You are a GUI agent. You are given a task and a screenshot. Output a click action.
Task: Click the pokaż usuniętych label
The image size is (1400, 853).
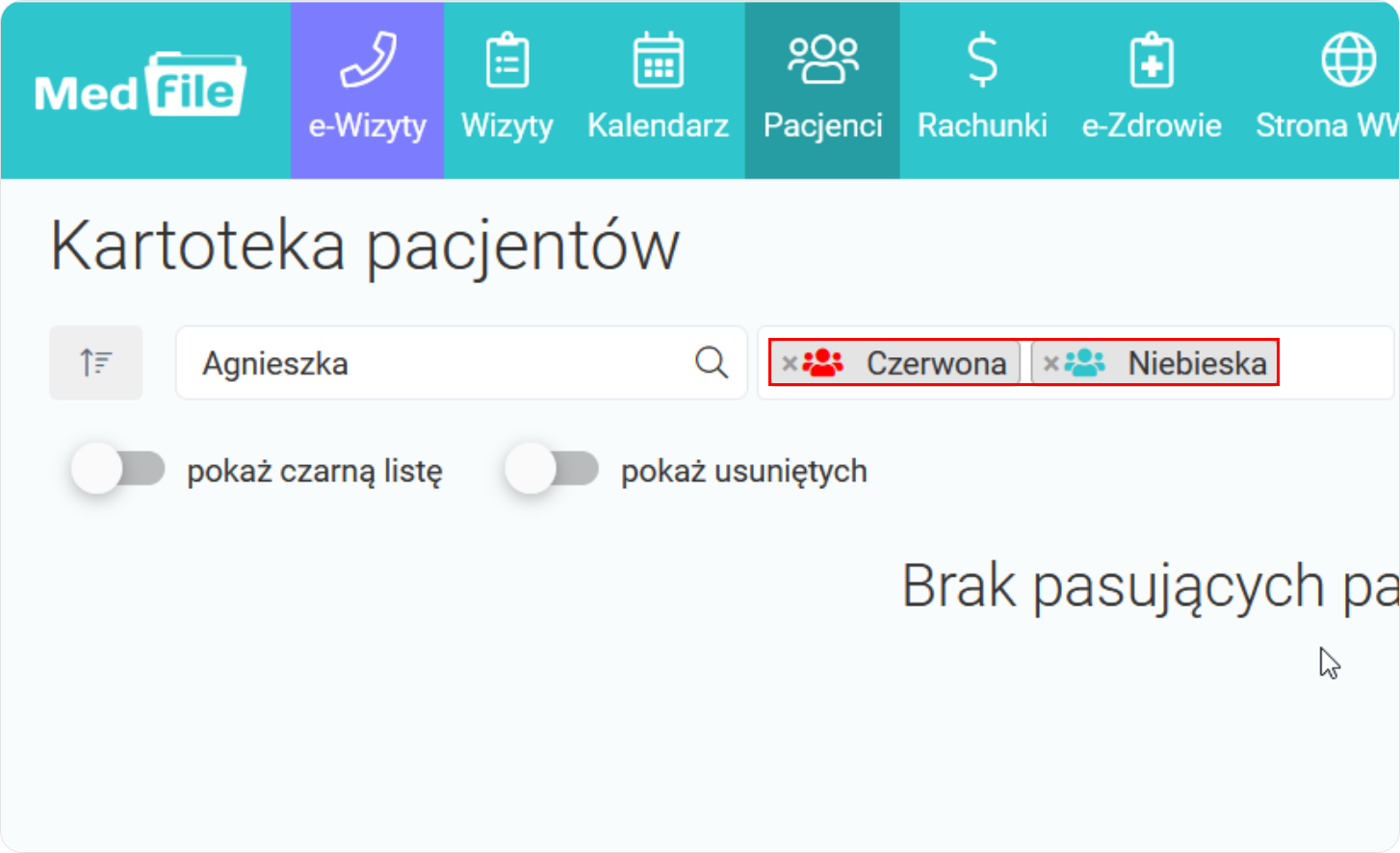pyautogui.click(x=744, y=472)
